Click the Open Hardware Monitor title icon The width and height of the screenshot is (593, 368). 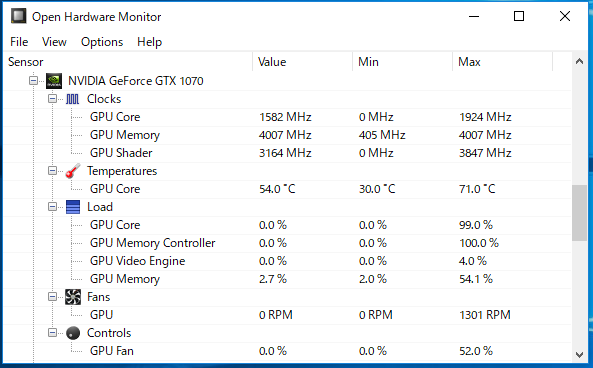(18, 16)
